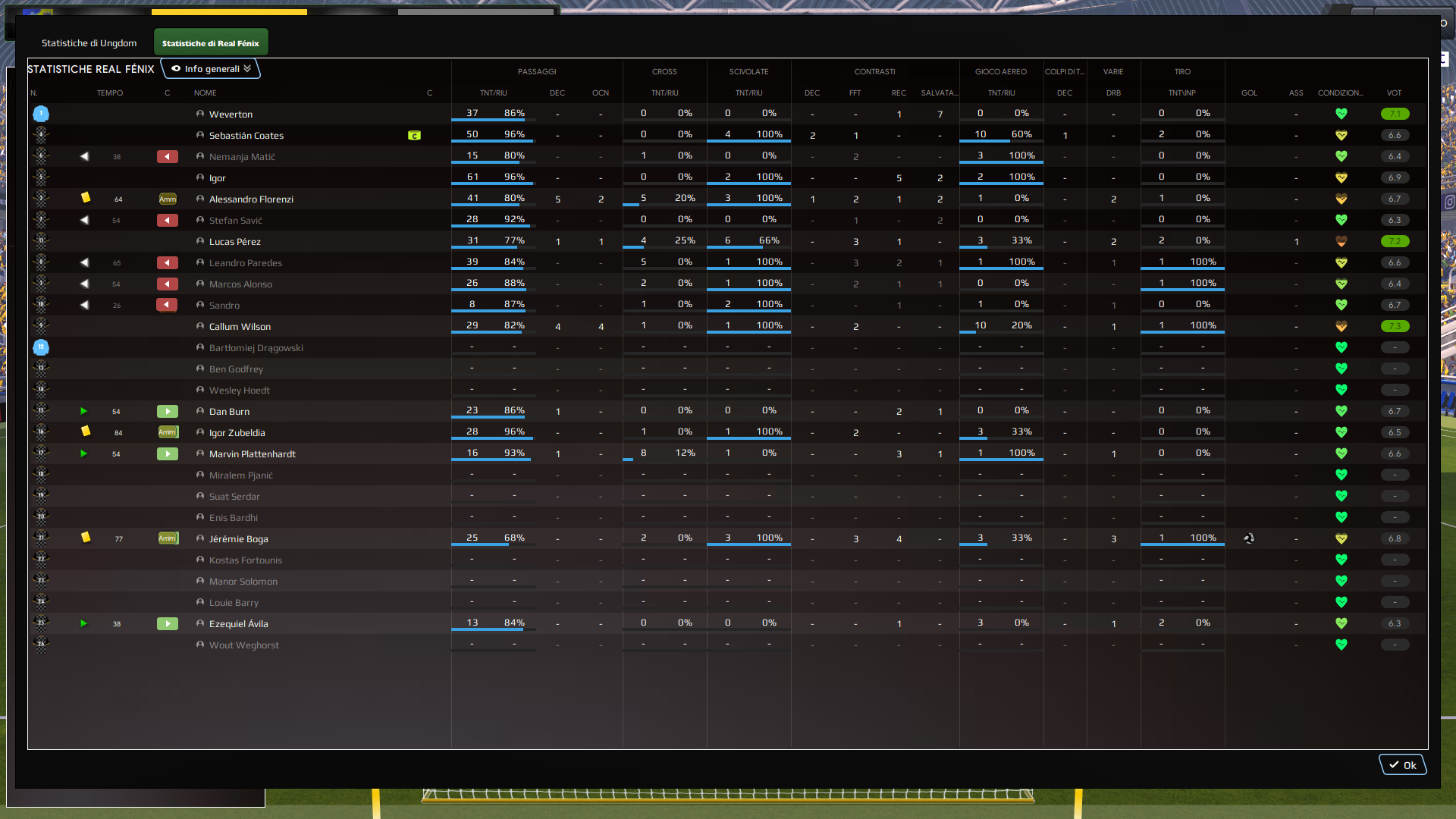Image resolution: width=1456 pixels, height=819 pixels.
Task: Sort by NOME column header
Action: 206,93
